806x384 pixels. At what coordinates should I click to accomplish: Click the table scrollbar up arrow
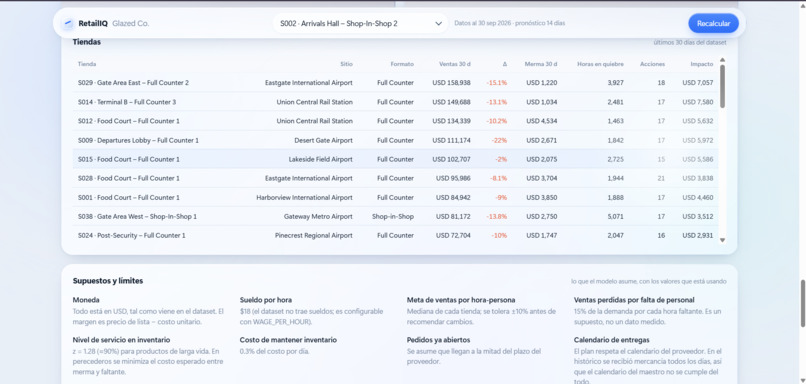(x=722, y=60)
